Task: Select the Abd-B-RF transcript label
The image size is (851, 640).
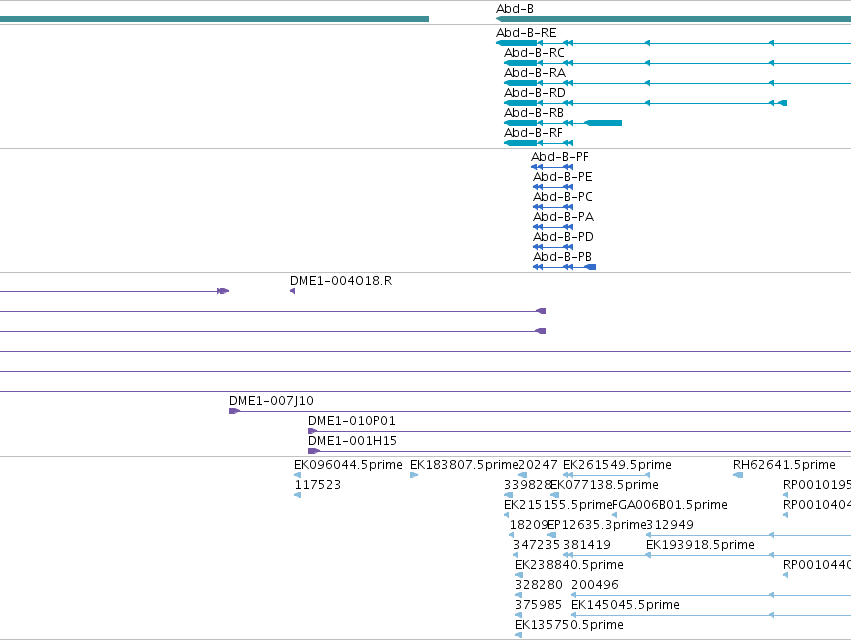Action: [x=533, y=133]
